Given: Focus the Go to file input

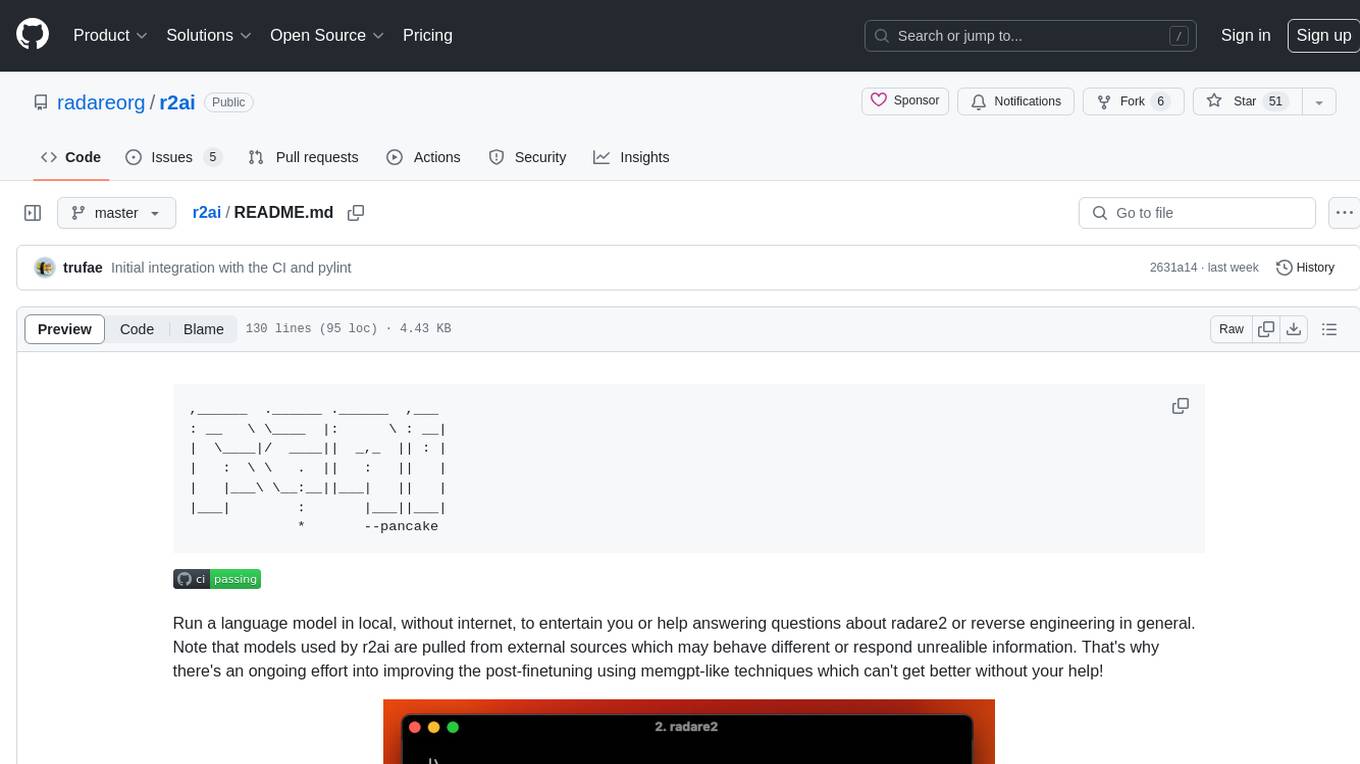Looking at the screenshot, I should tap(1197, 213).
